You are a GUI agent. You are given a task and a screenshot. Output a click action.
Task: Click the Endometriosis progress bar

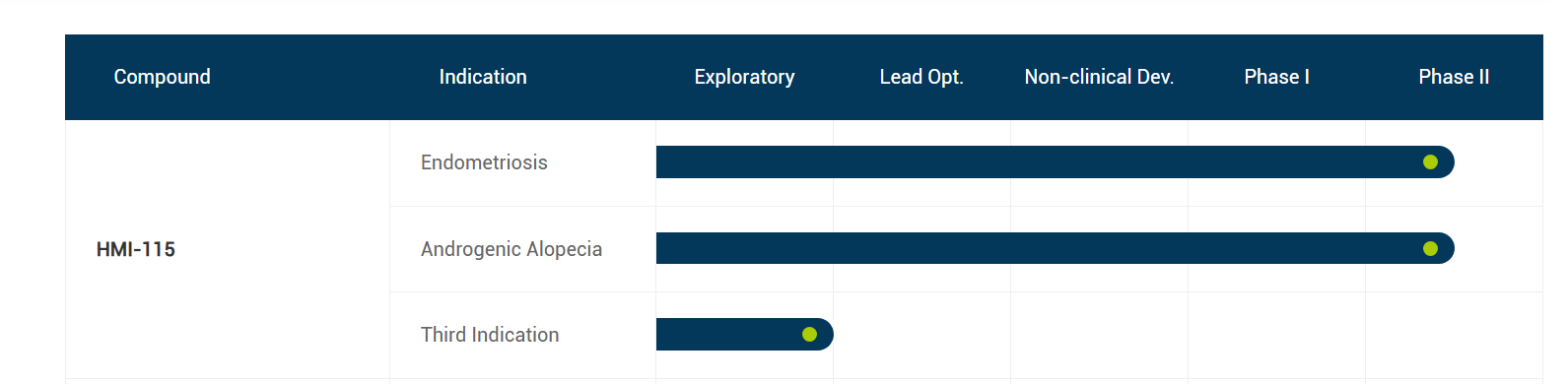click(x=1056, y=162)
